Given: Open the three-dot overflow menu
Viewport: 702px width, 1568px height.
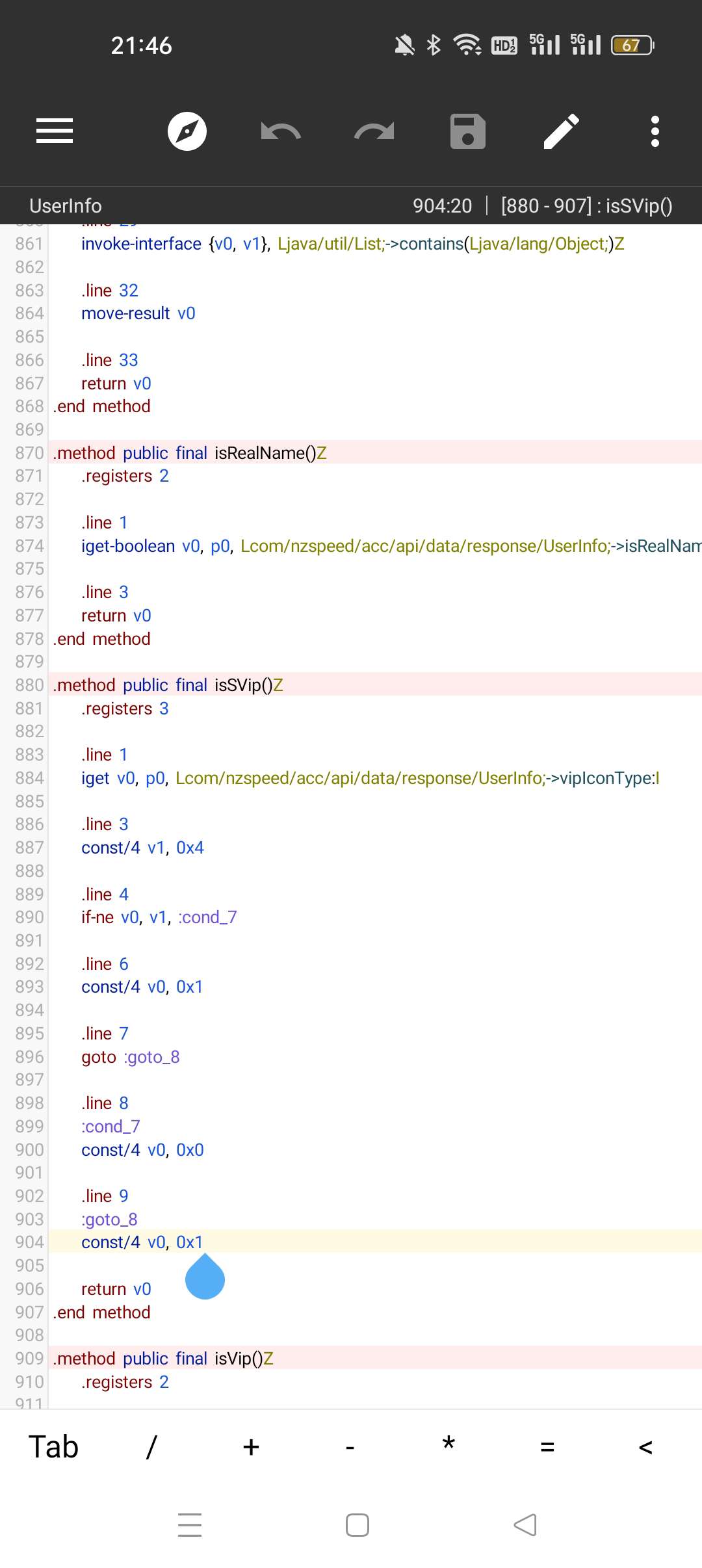Looking at the screenshot, I should pos(655,131).
